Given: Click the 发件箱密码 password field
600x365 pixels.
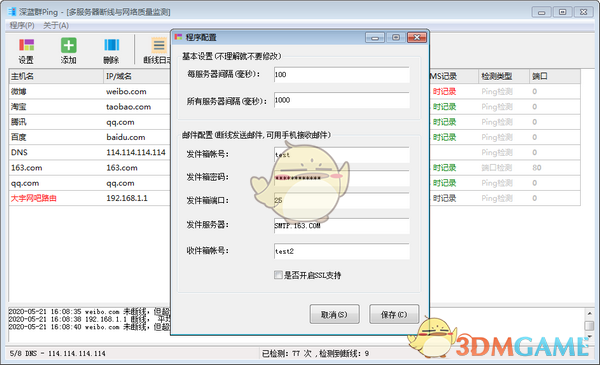Looking at the screenshot, I should (x=342, y=178).
